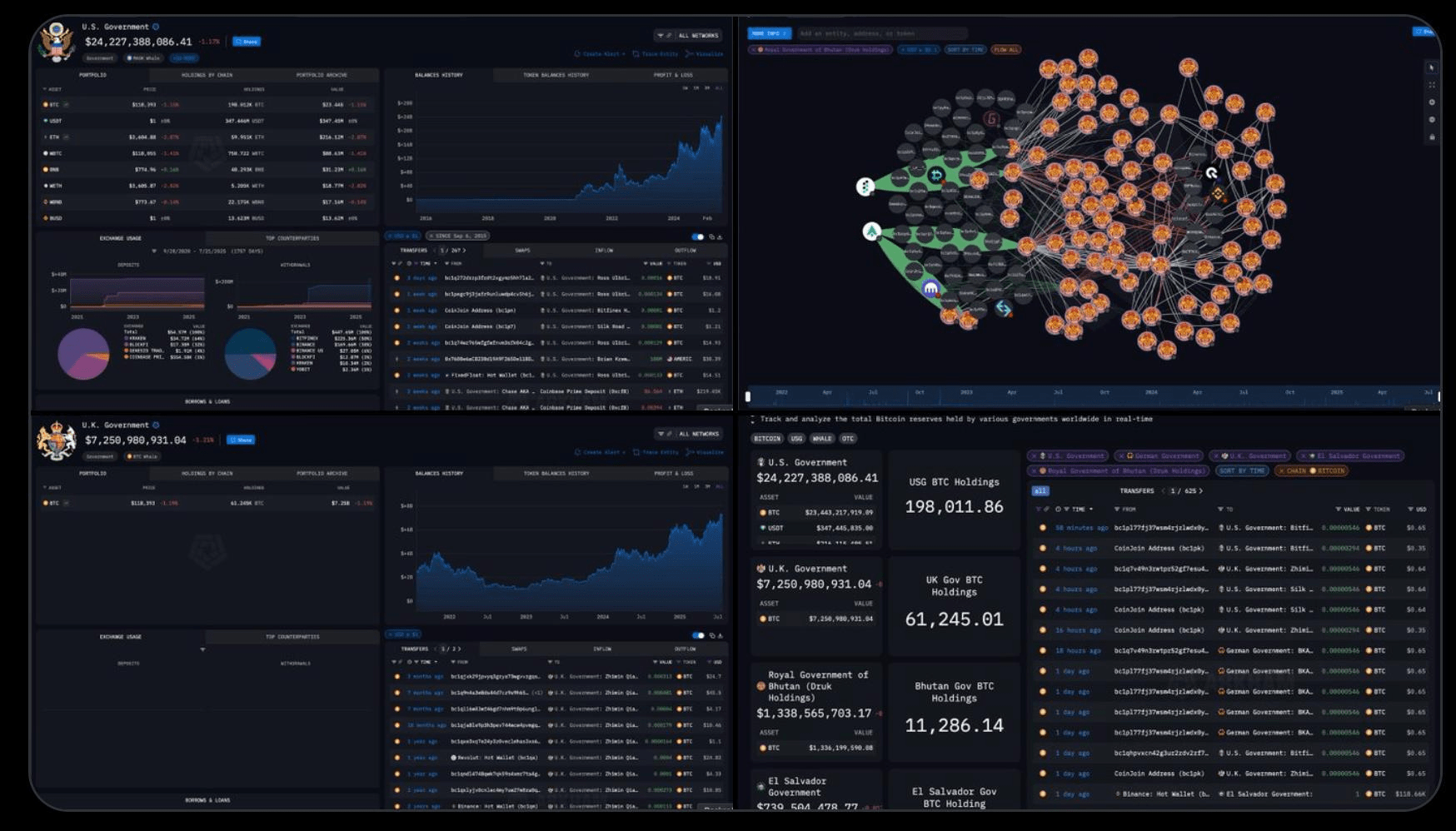Toggle the switch above U.S. transfers table
This screenshot has width=1456, height=831.
[x=698, y=237]
